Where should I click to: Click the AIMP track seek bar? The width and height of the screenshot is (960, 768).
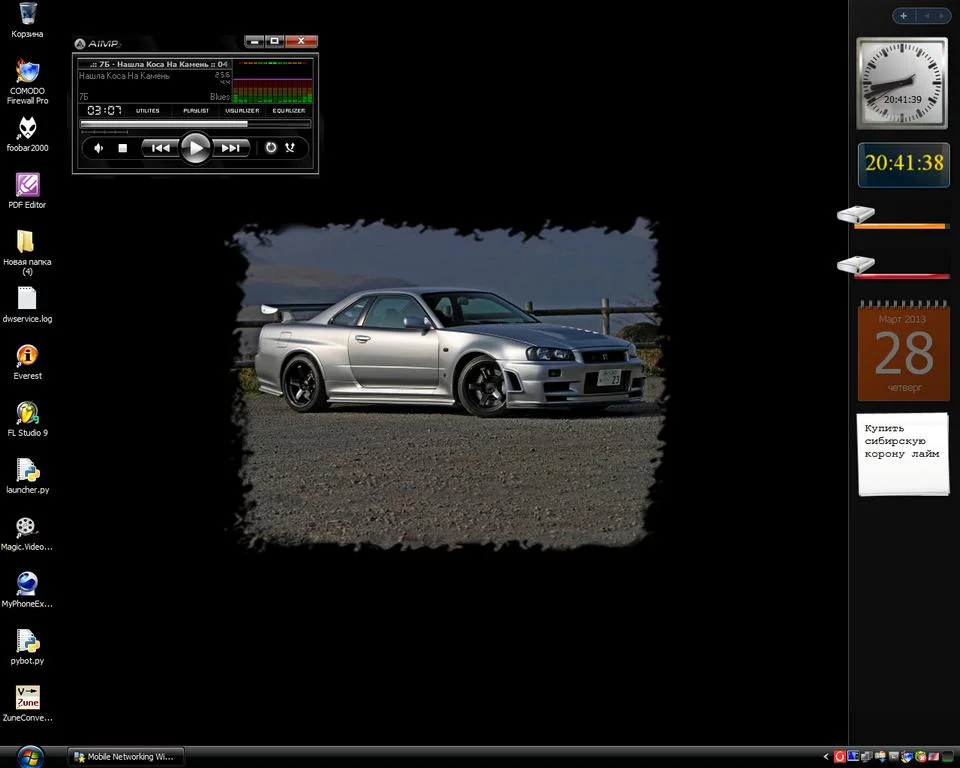click(x=195, y=124)
